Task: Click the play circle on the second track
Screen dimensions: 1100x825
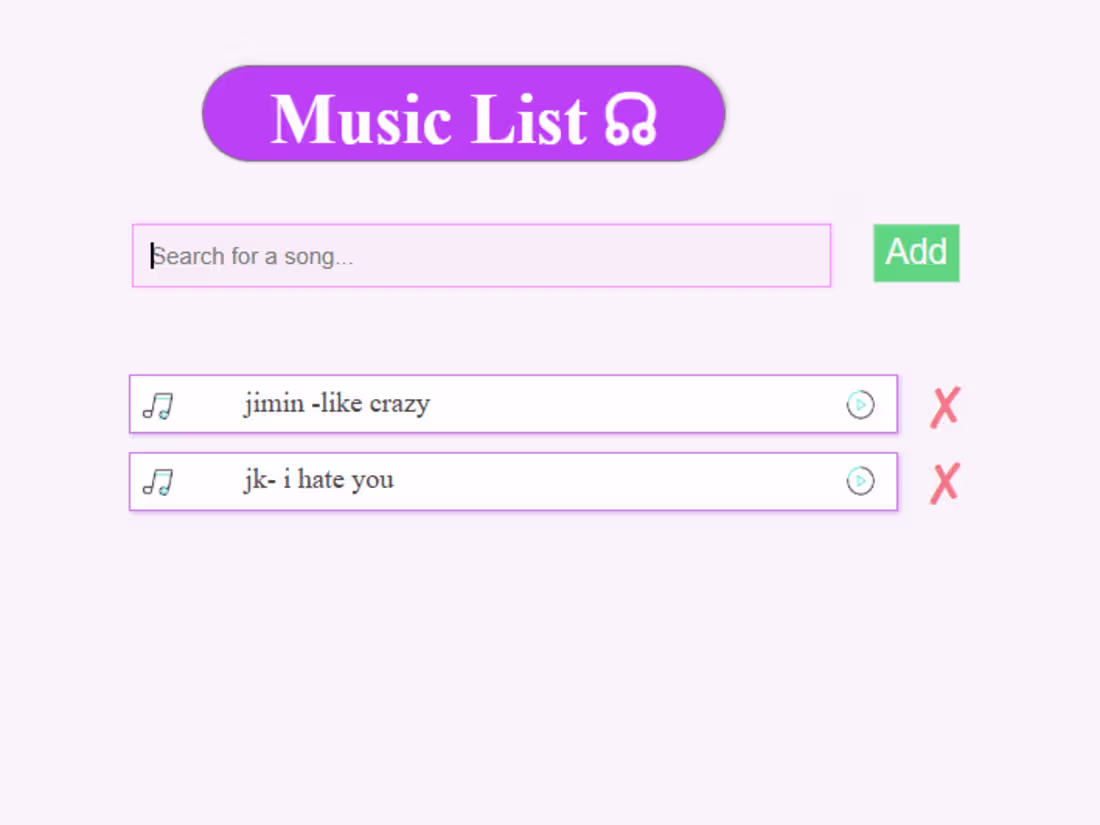Action: 858,481
